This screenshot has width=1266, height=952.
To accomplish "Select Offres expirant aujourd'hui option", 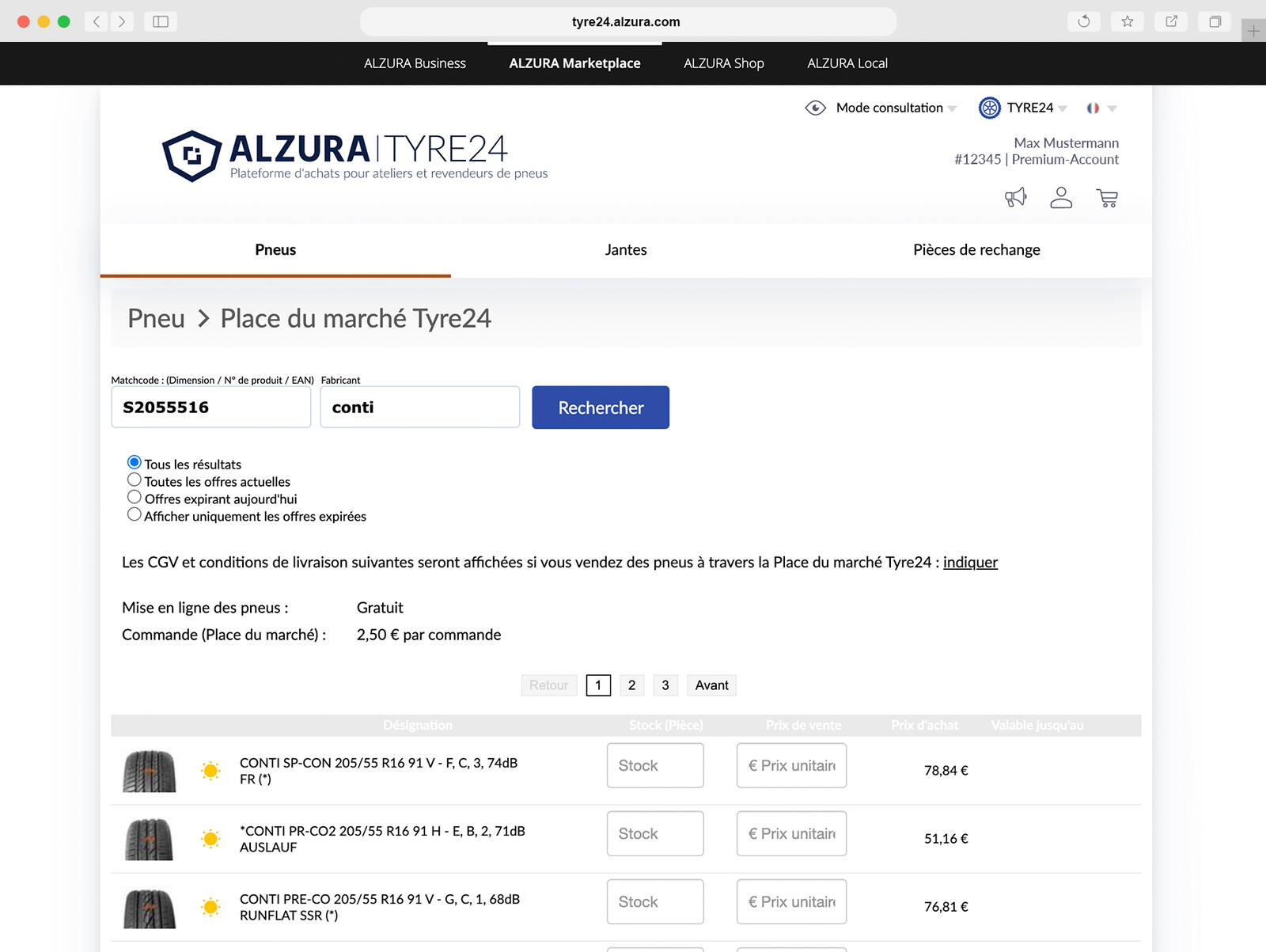I will 135,497.
